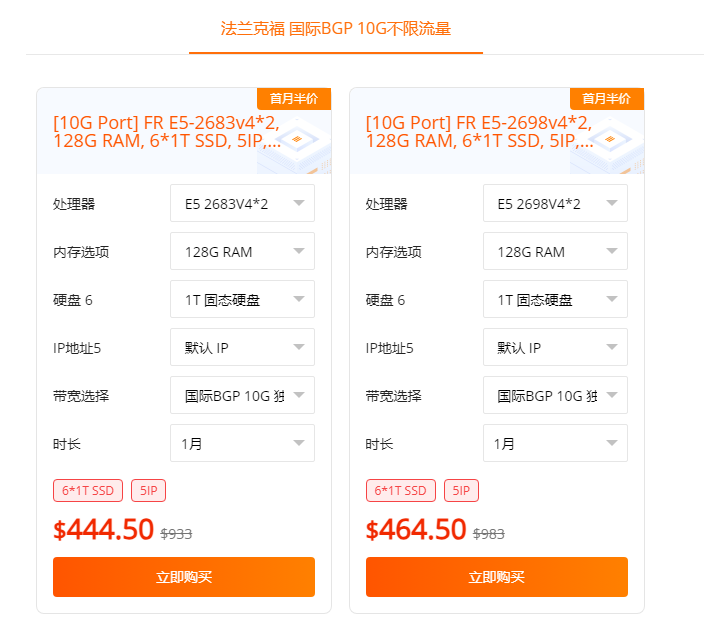Open 1T SSD disk dropdown in left card
Viewport: 704px width, 643px height.
[242, 300]
